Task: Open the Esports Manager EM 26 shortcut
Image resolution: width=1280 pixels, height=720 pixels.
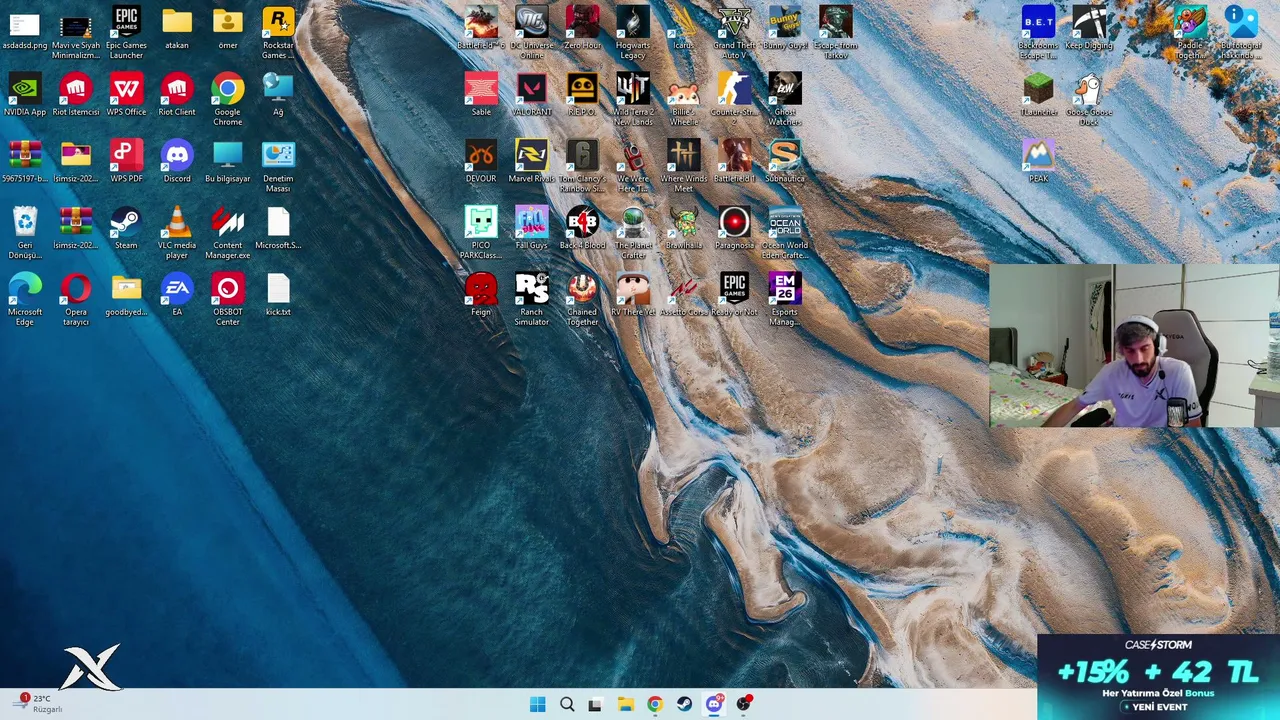Action: pyautogui.click(x=785, y=300)
